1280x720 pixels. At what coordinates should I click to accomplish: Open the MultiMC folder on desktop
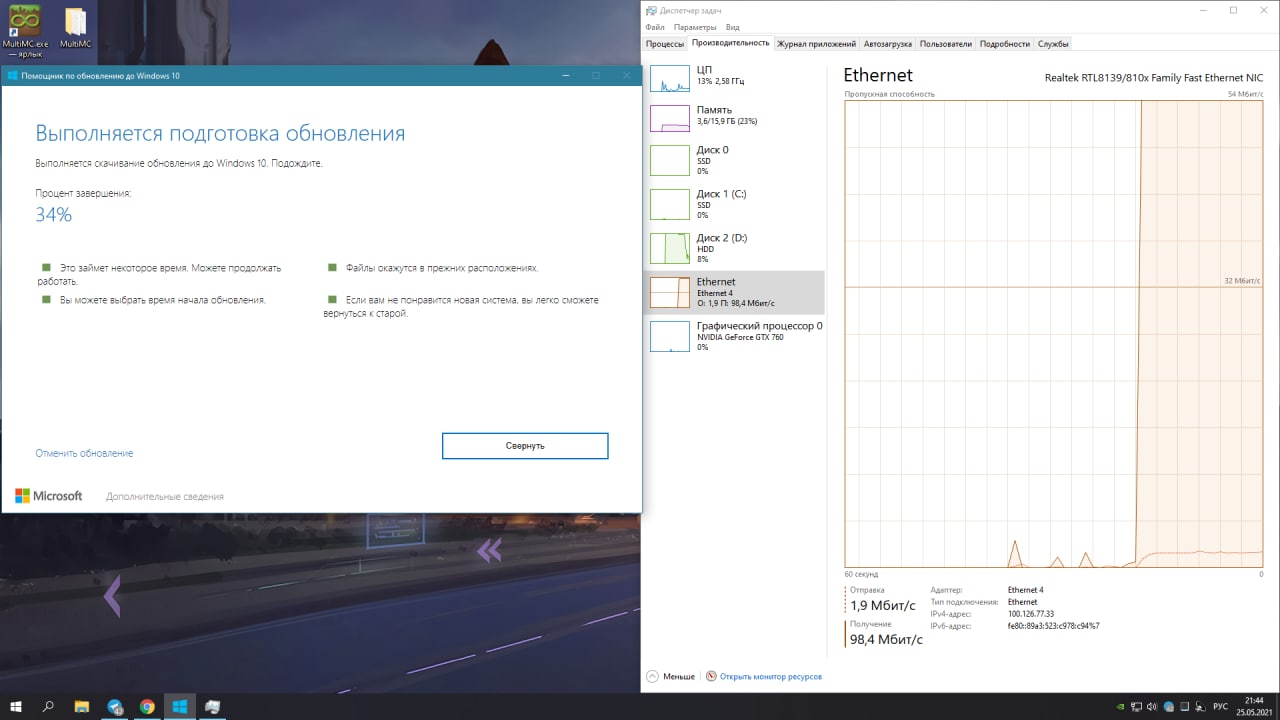pos(75,30)
